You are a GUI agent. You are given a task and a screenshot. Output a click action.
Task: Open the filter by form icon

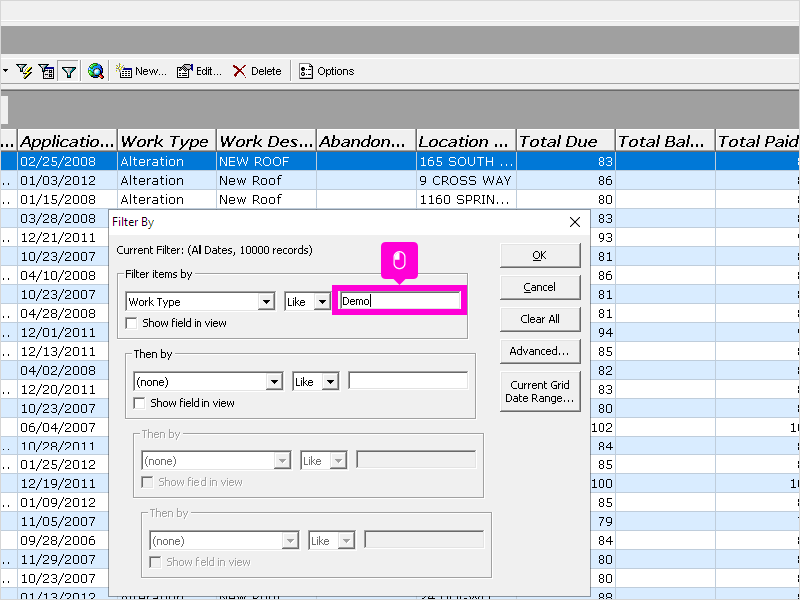click(47, 71)
